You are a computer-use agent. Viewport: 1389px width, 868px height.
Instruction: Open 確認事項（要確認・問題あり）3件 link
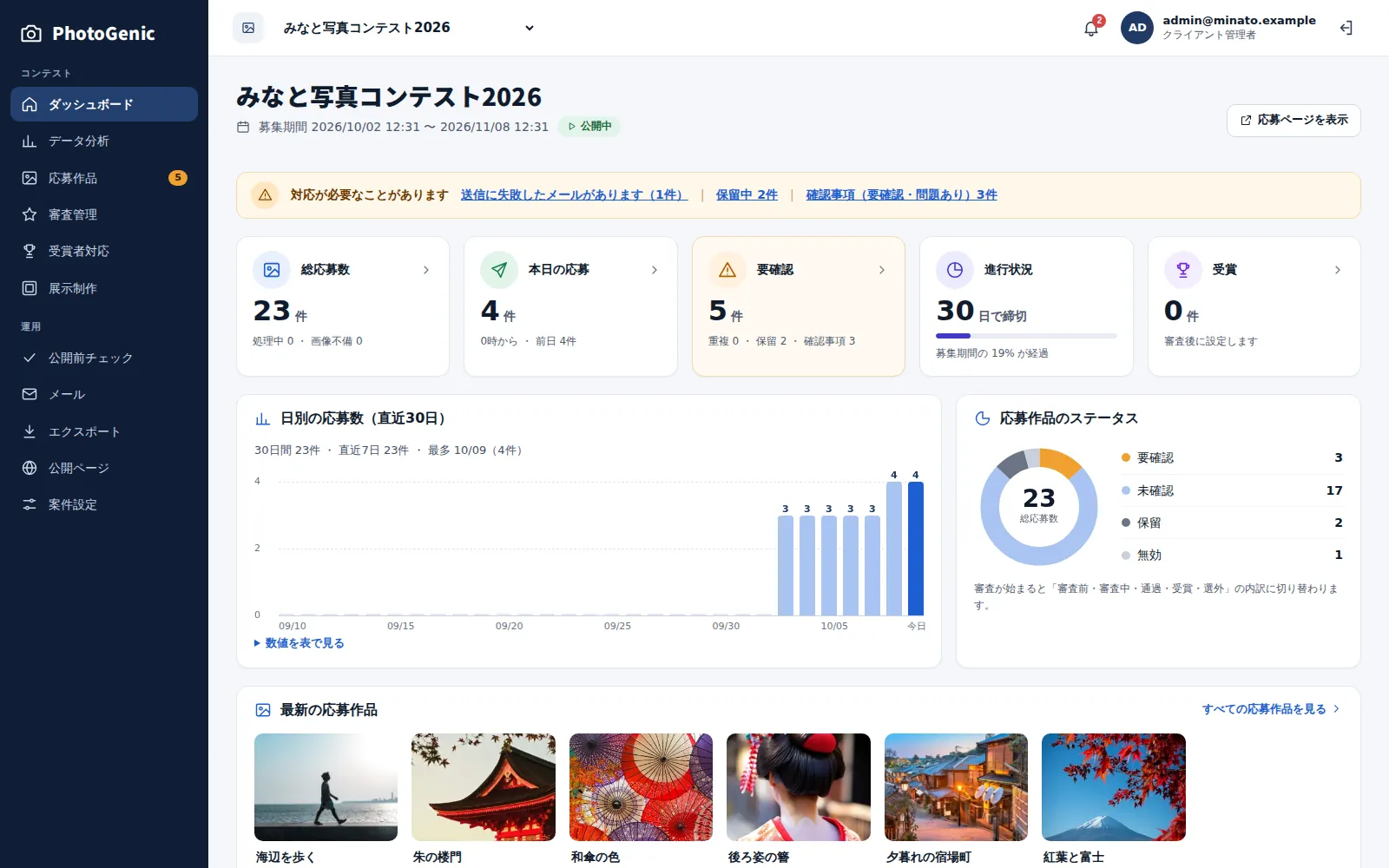[901, 195]
